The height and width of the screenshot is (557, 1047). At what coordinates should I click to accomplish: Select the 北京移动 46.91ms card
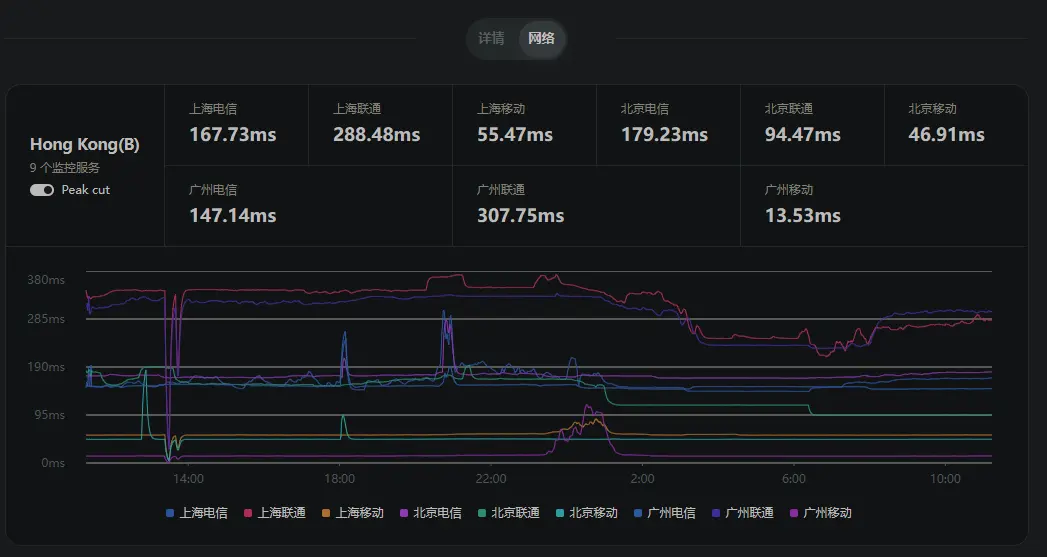tap(955, 124)
